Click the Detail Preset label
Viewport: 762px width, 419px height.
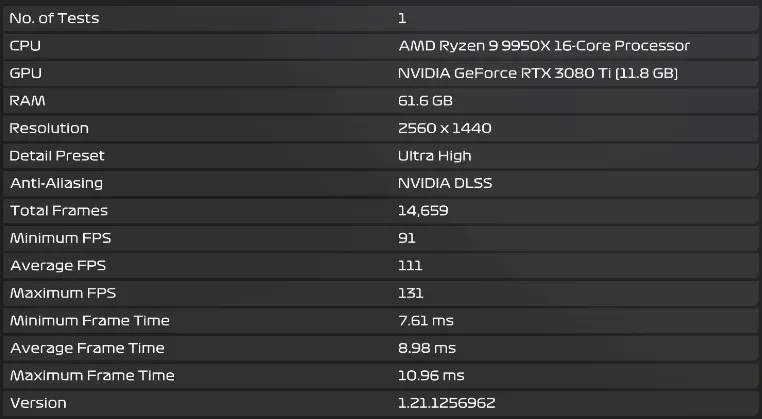[57, 156]
